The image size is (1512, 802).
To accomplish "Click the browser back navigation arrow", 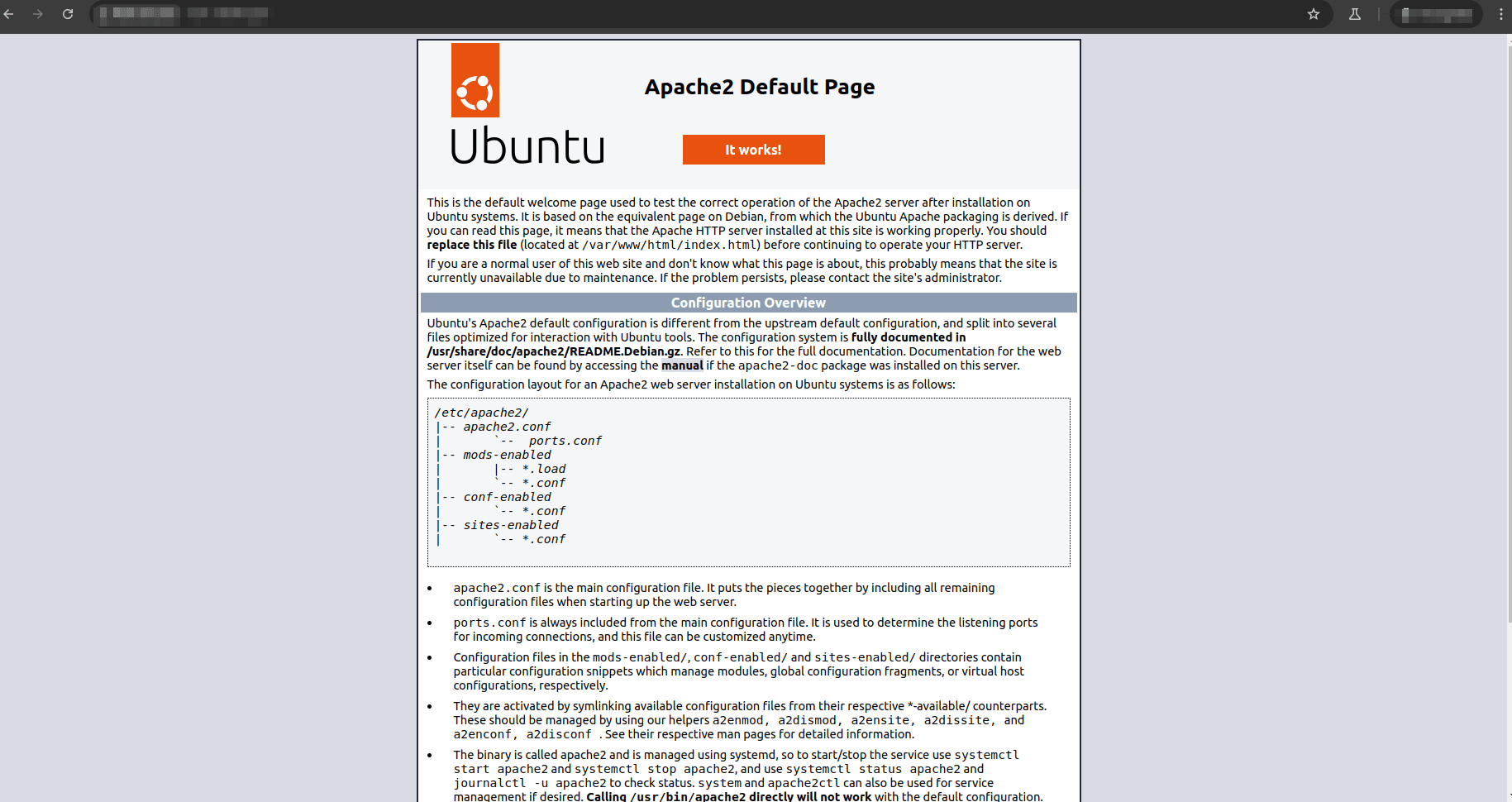I will coord(12,13).
